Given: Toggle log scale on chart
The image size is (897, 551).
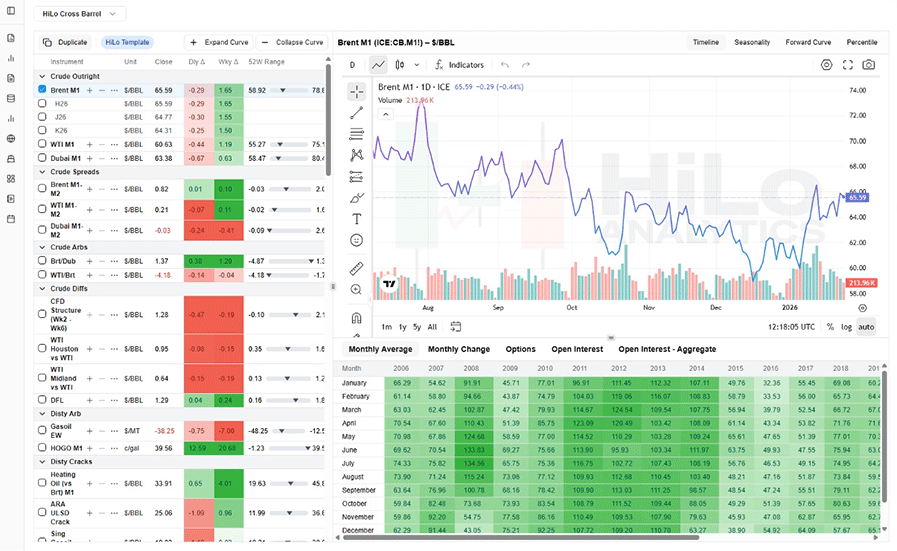Looking at the screenshot, I should (x=846, y=327).
